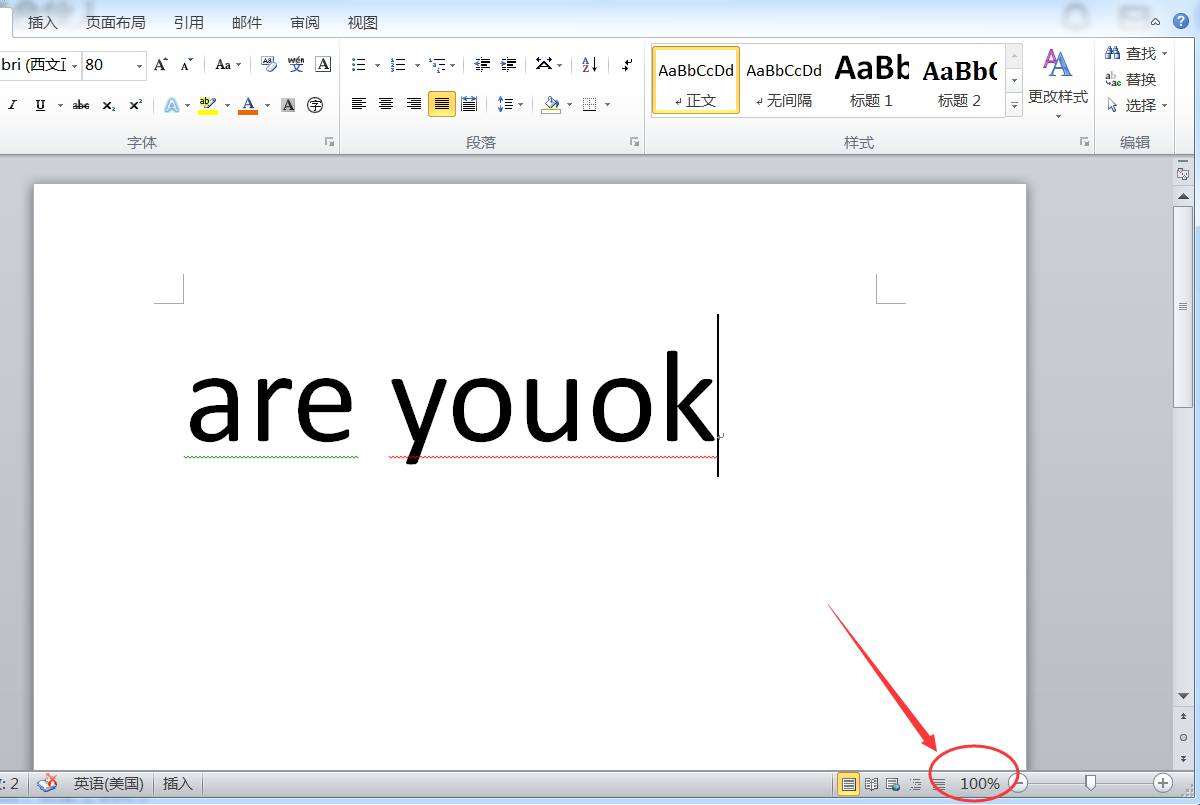Open the font name dropdown
This screenshot has width=1200, height=805.
[x=75, y=66]
